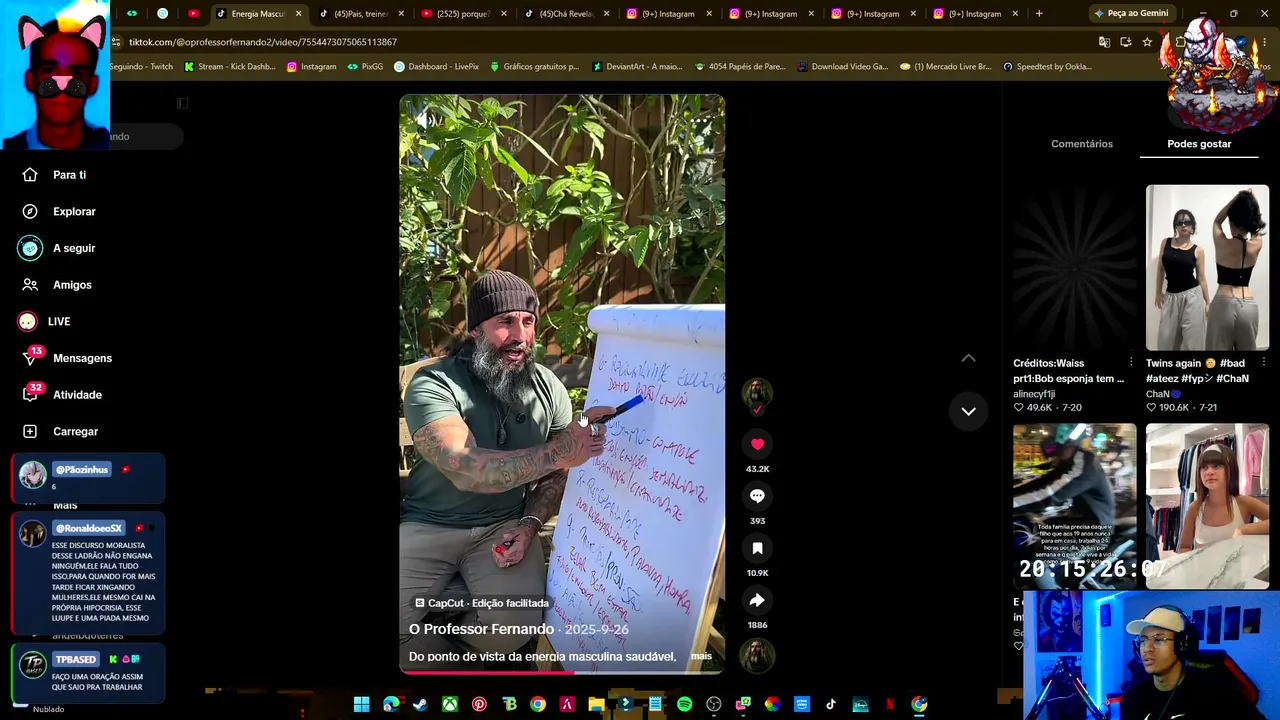This screenshot has width=1280, height=720.
Task: Share the video using the arrow icon
Action: tap(757, 600)
